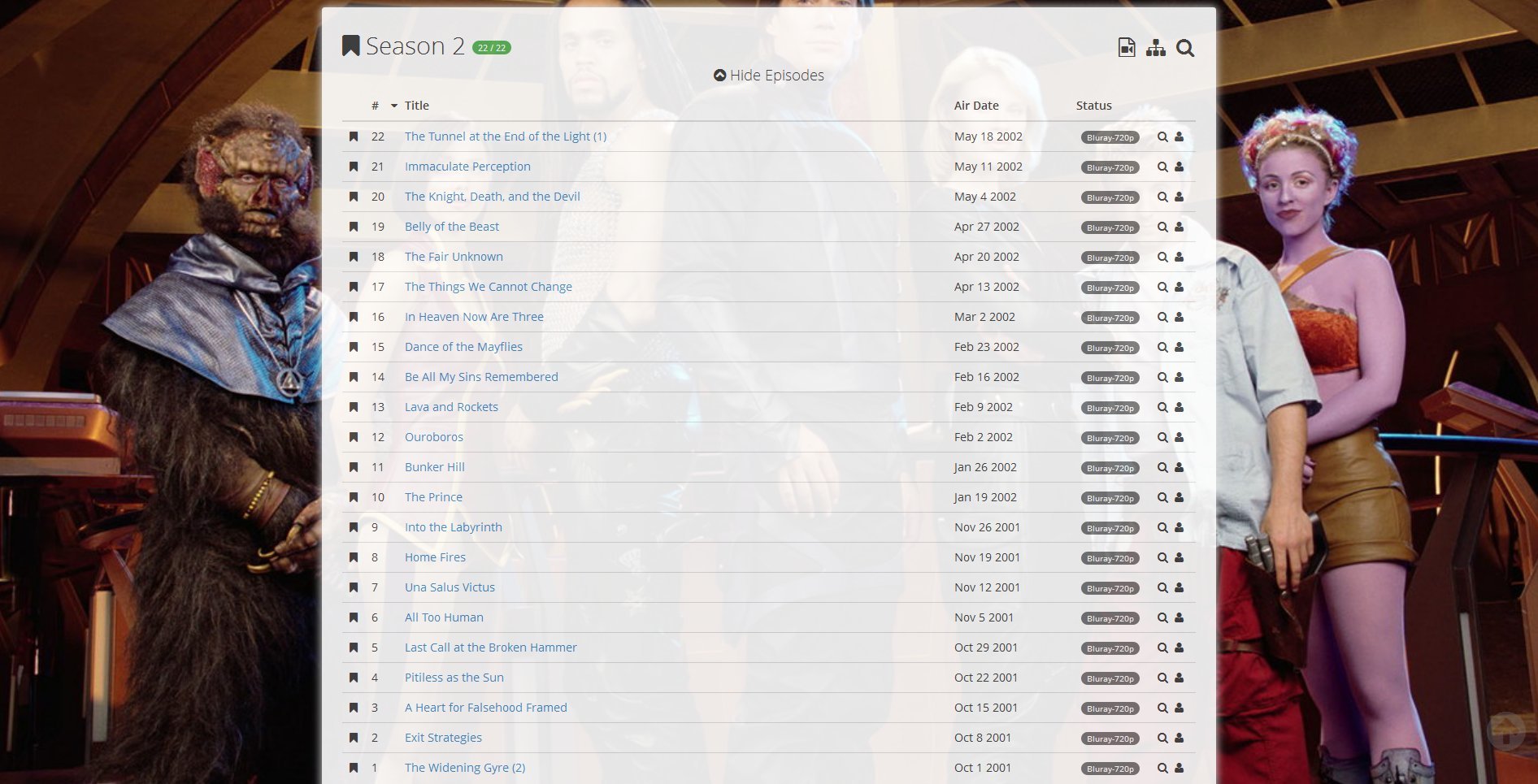Click search icon for episode 7 Una Salus Victus
The height and width of the screenshot is (784, 1538).
pos(1162,588)
